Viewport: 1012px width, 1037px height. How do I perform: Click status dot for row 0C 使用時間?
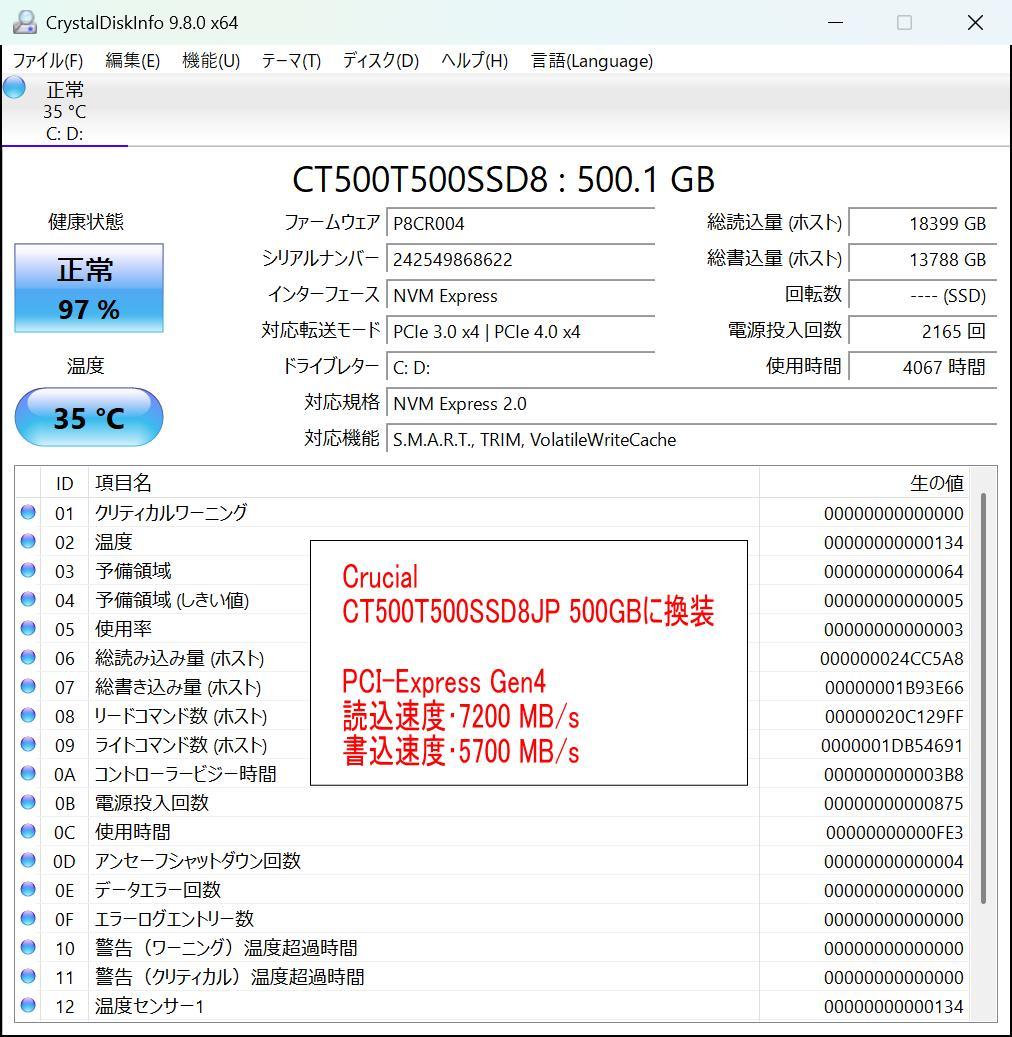click(28, 831)
